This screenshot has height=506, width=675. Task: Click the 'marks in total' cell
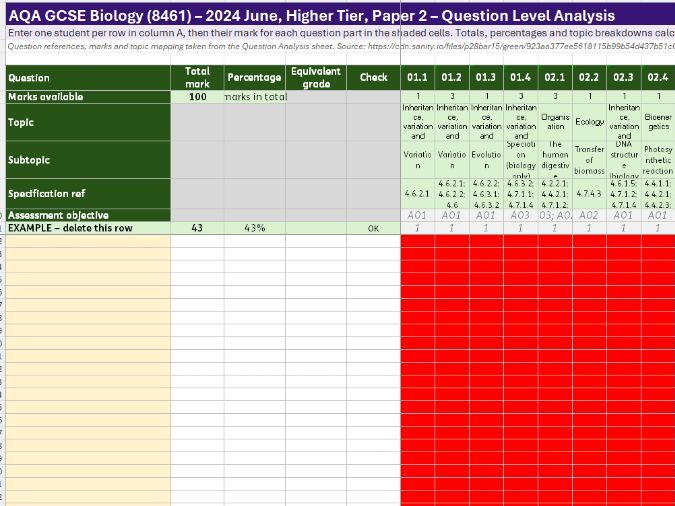coord(254,97)
